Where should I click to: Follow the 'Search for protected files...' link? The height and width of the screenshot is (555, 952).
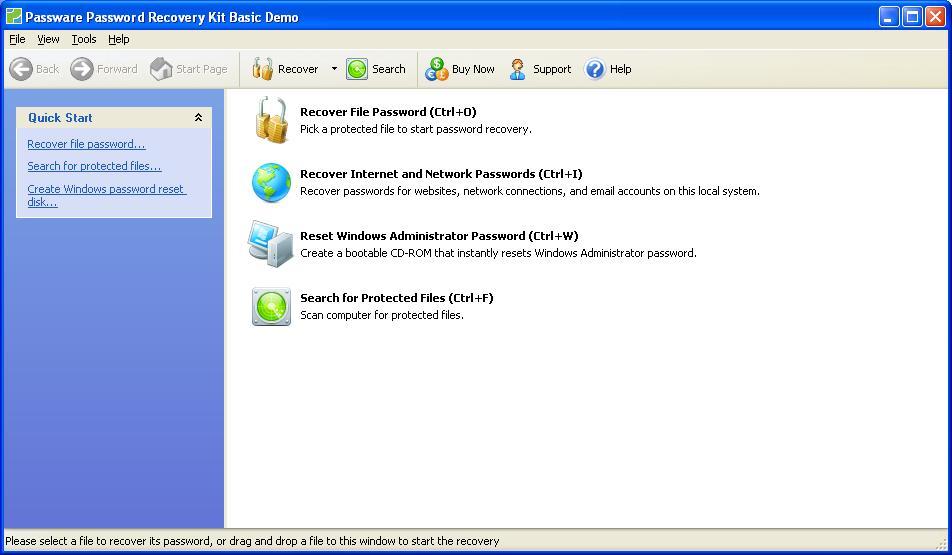coord(94,166)
